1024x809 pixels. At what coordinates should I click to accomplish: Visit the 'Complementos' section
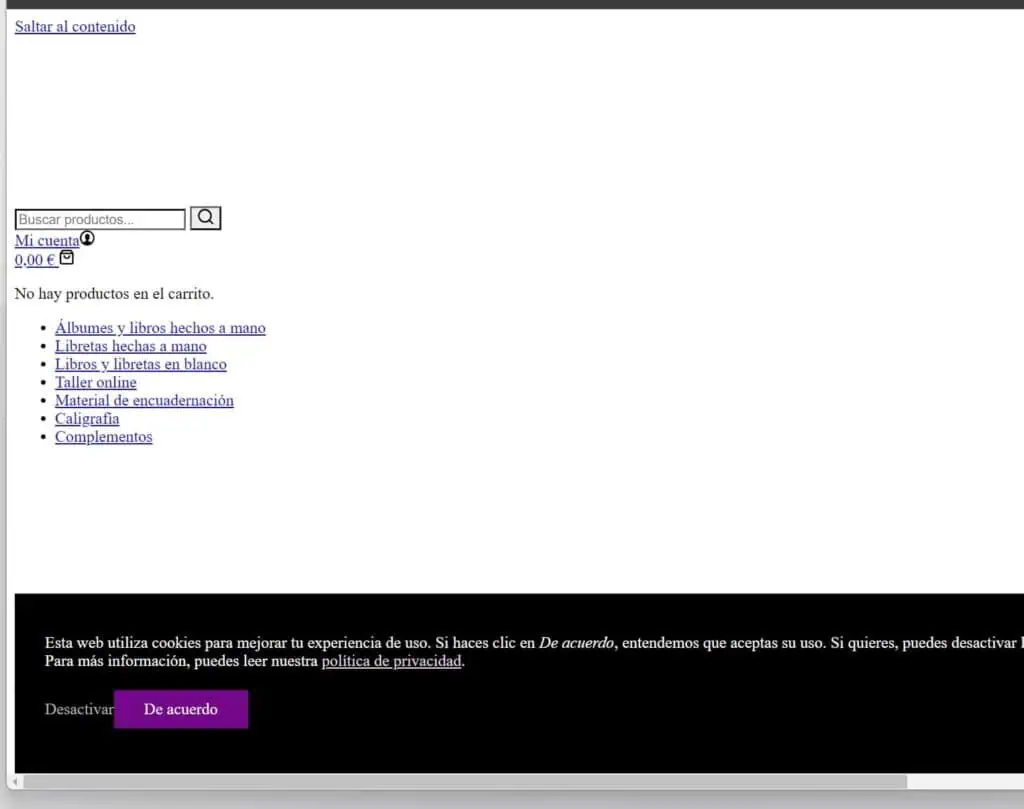tap(103, 437)
